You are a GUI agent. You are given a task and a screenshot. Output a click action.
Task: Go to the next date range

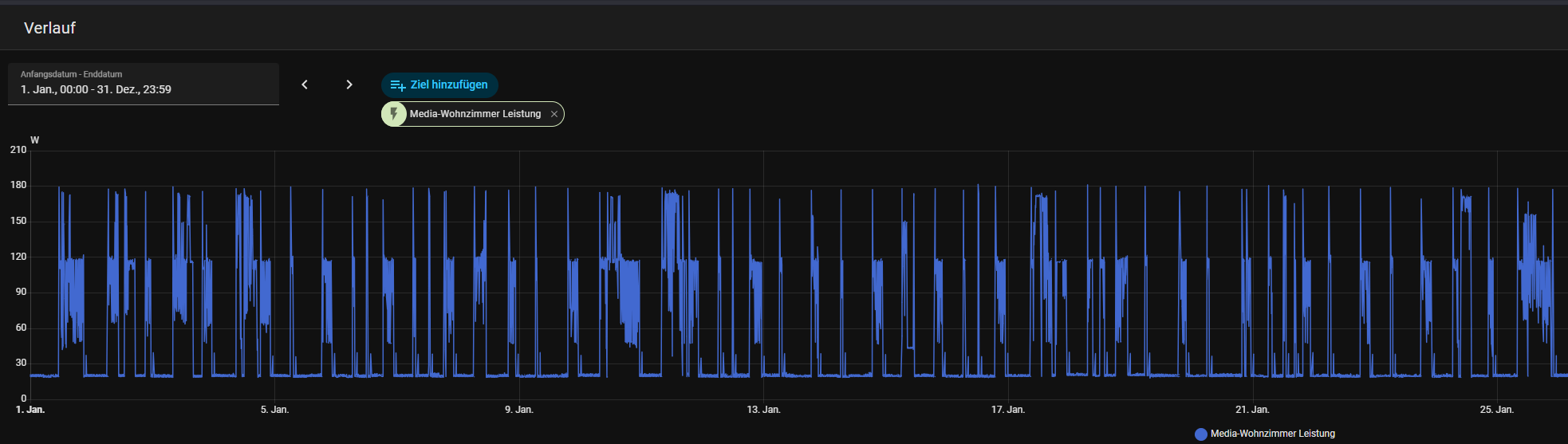pos(349,84)
